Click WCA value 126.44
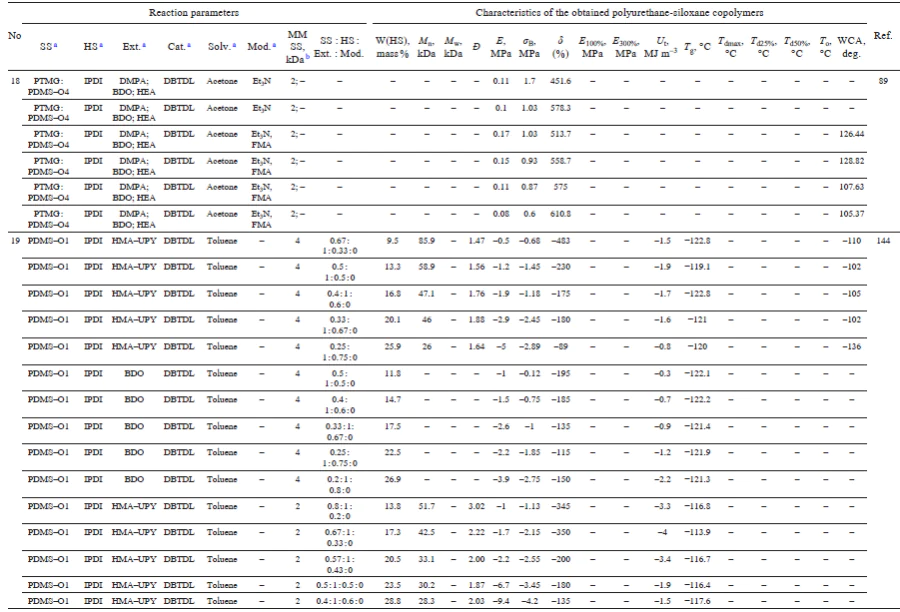The image size is (900, 612). tap(851, 134)
